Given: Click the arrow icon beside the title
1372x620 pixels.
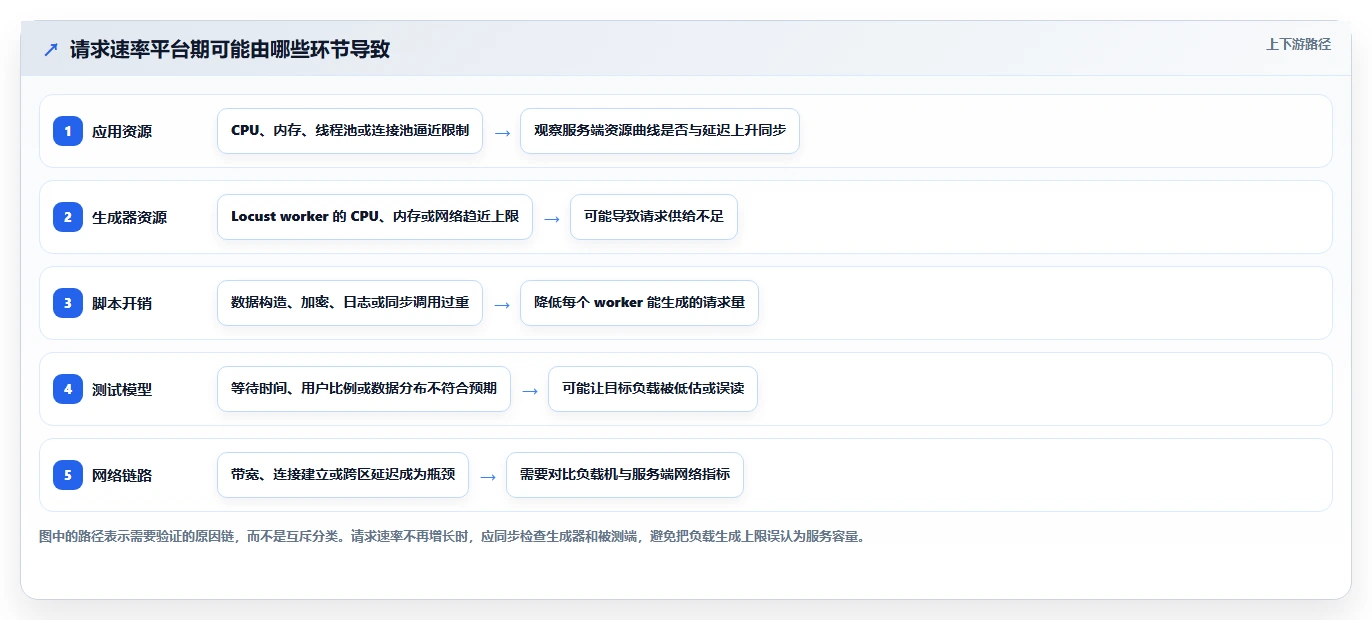Looking at the screenshot, I should [50, 50].
